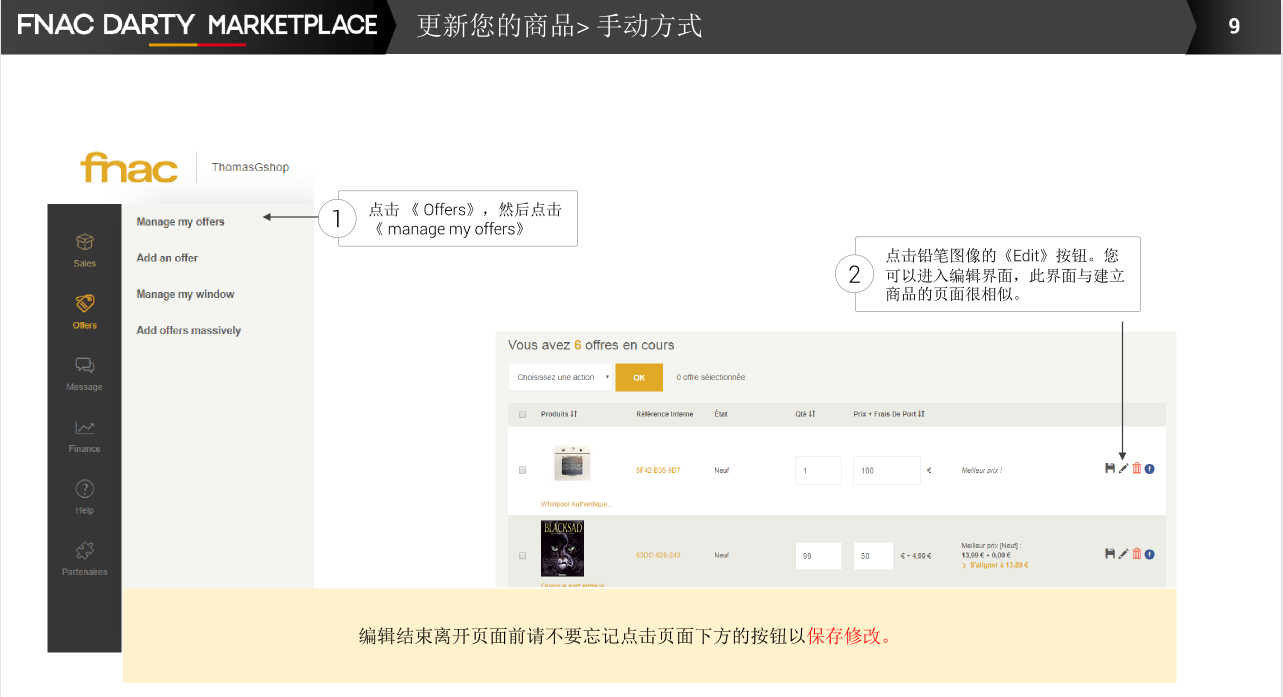This screenshot has height=697, width=1283.
Task: Click the 'Référence interne' column header
Action: tap(665, 413)
